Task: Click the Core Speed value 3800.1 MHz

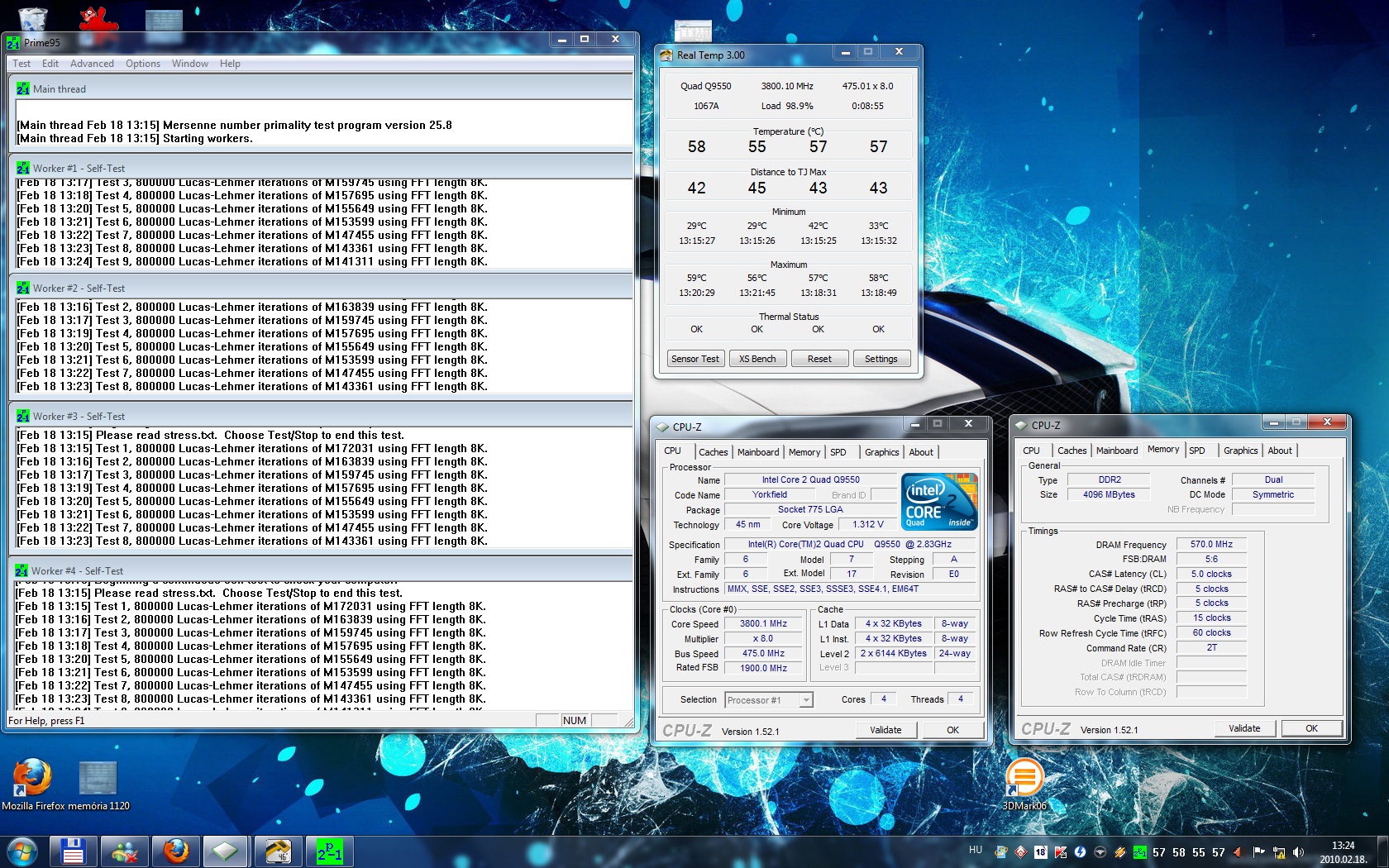Action: click(x=763, y=624)
